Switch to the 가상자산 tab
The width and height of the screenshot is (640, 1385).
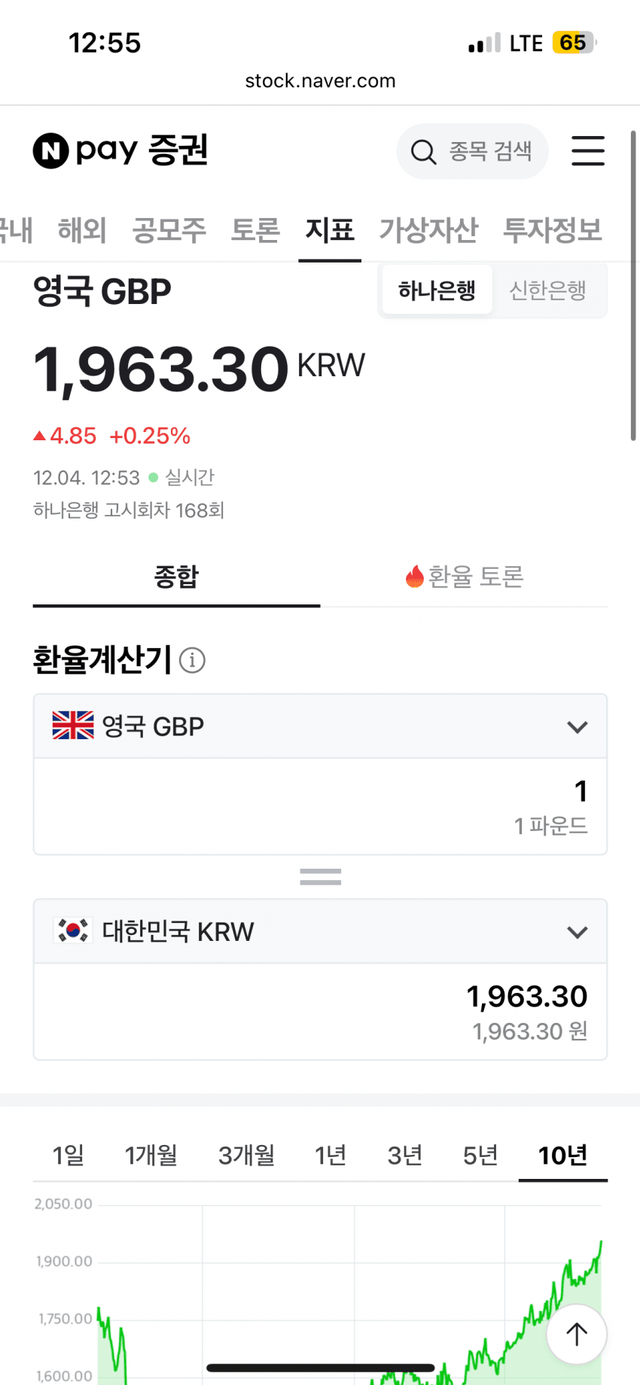(x=428, y=230)
